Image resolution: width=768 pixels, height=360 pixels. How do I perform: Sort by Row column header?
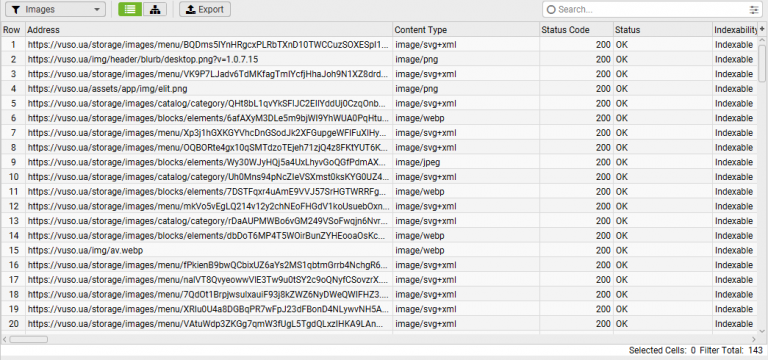[13, 30]
